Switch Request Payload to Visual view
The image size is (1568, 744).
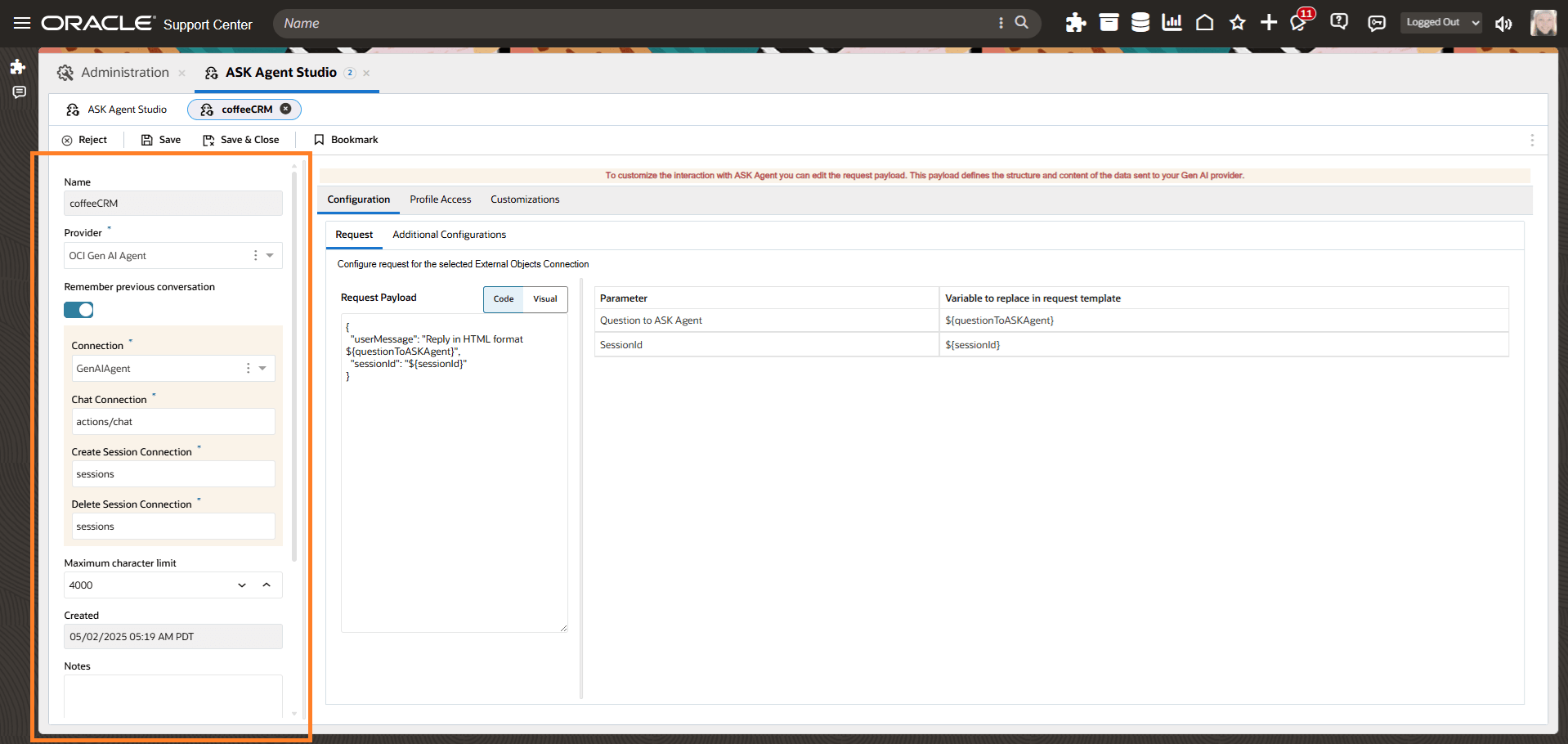point(545,299)
